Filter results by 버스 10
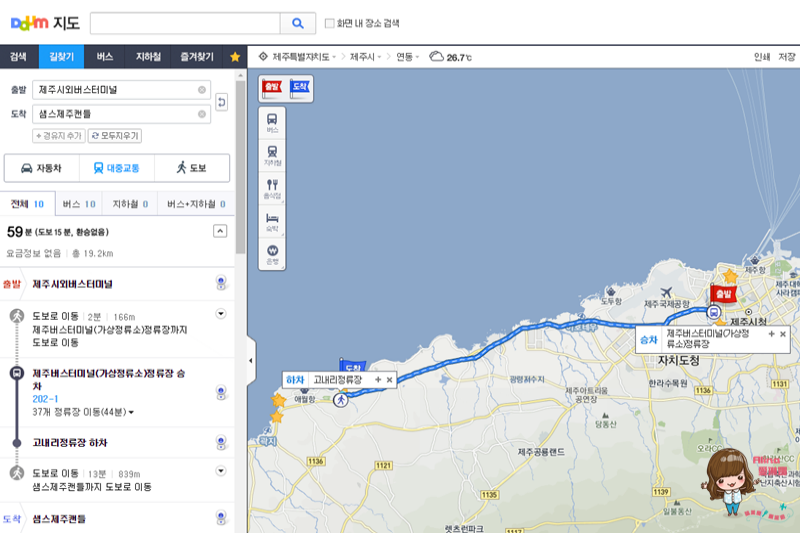Viewport: 800px width, 533px height. (x=79, y=204)
